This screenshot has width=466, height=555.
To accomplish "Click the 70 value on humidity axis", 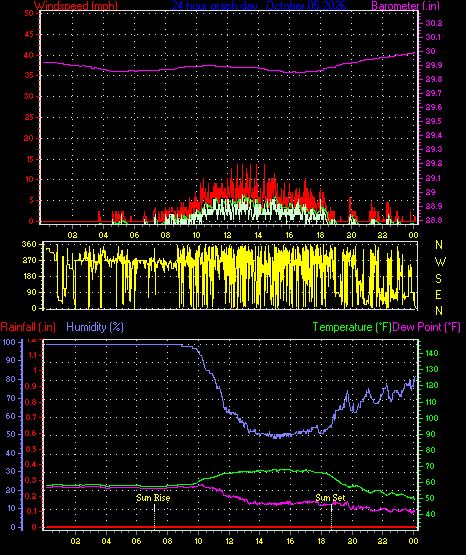I will tap(11, 398).
